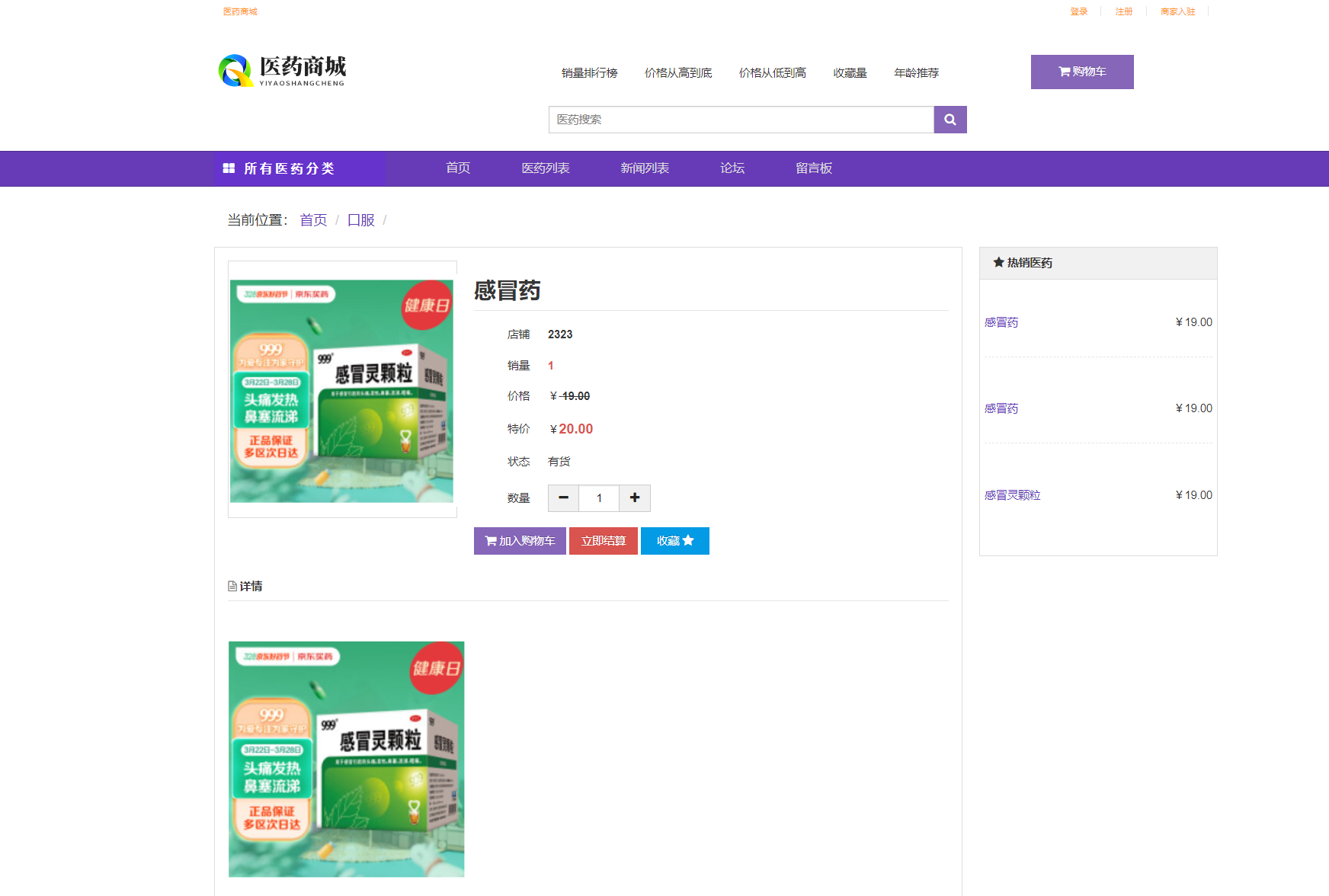
Task: Open the 留言板 page
Action: [x=812, y=168]
